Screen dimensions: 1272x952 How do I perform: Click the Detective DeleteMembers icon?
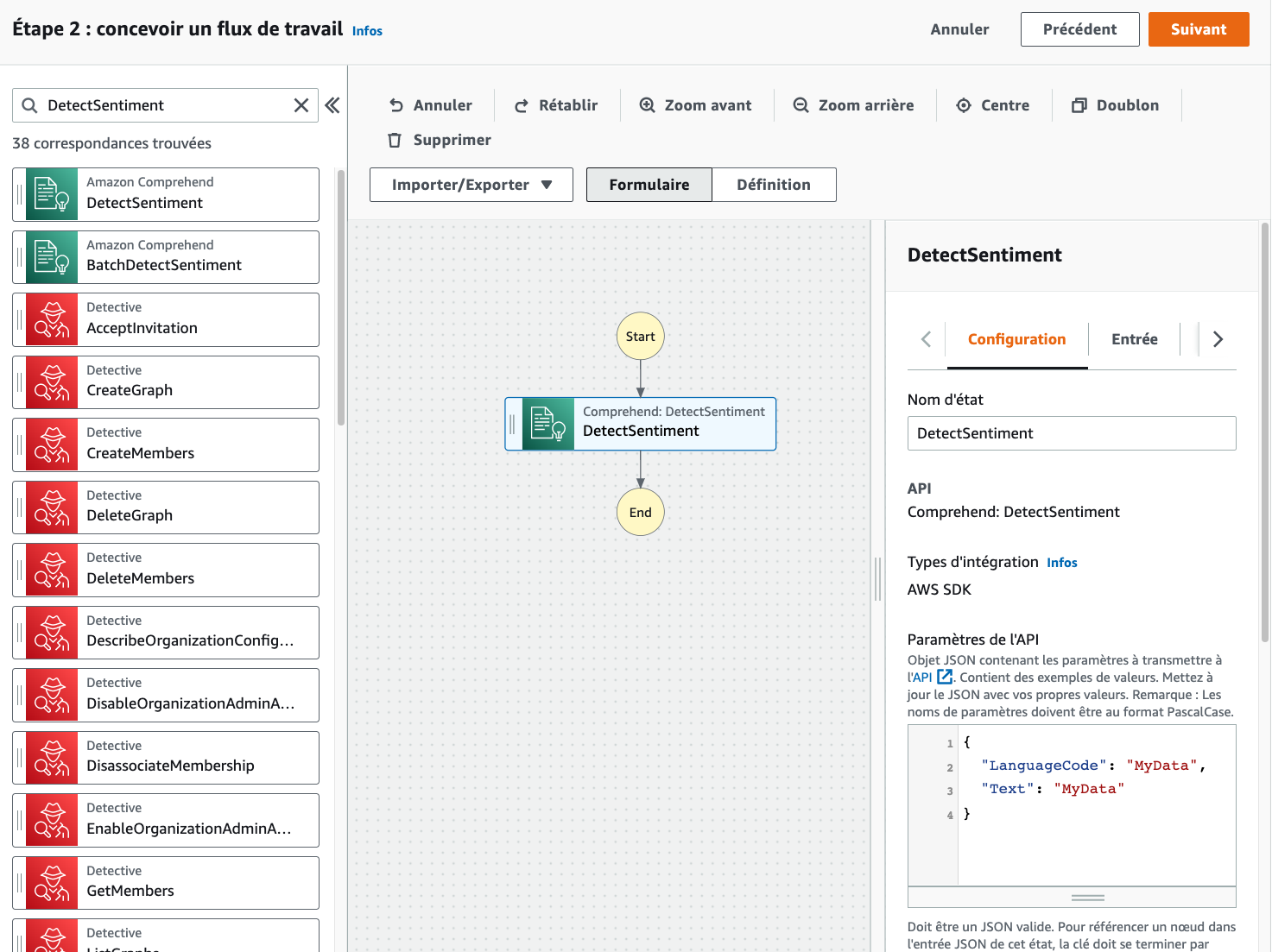coord(52,571)
